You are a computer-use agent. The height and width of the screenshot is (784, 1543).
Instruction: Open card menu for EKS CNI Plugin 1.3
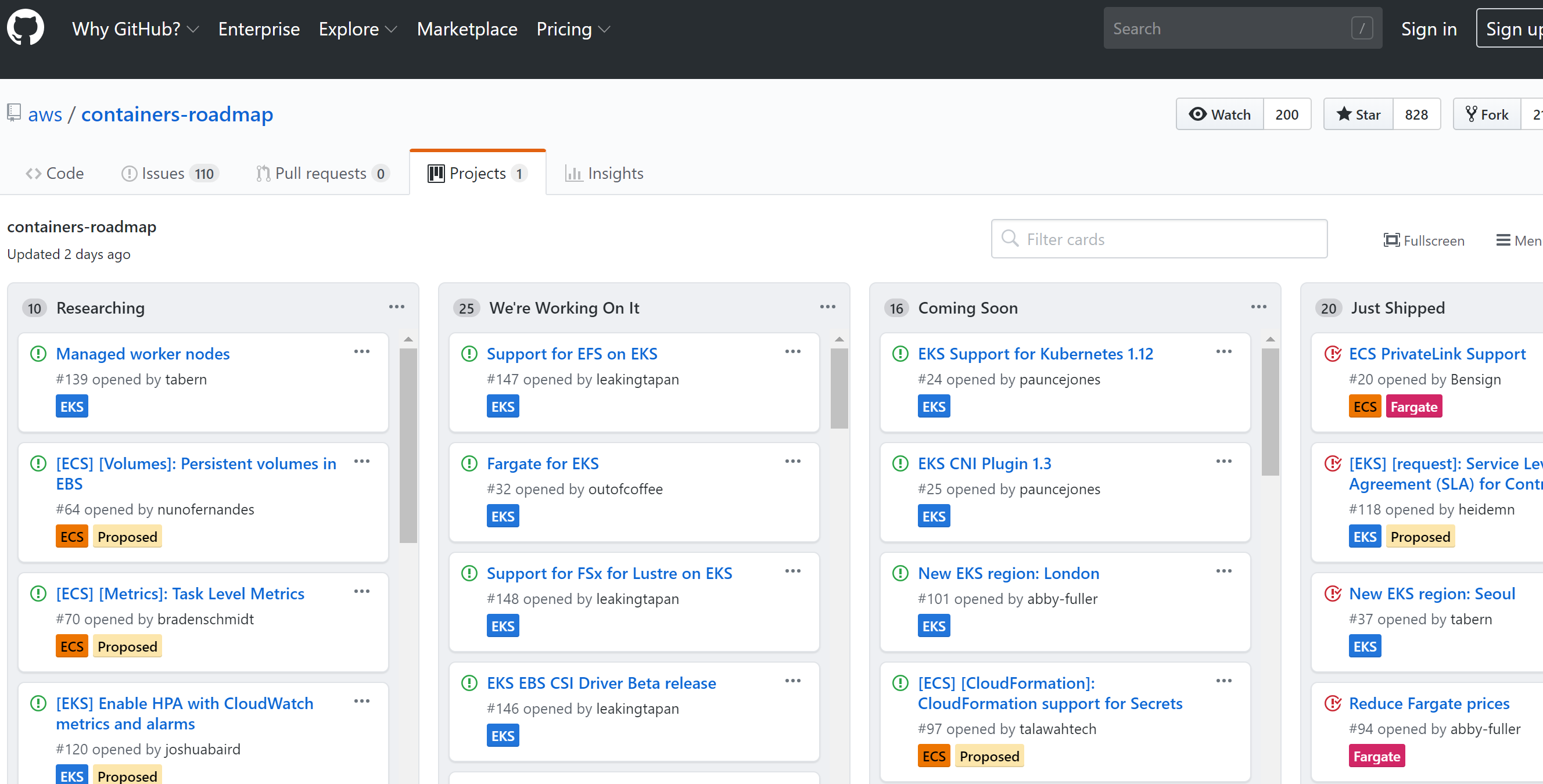coord(1223,461)
